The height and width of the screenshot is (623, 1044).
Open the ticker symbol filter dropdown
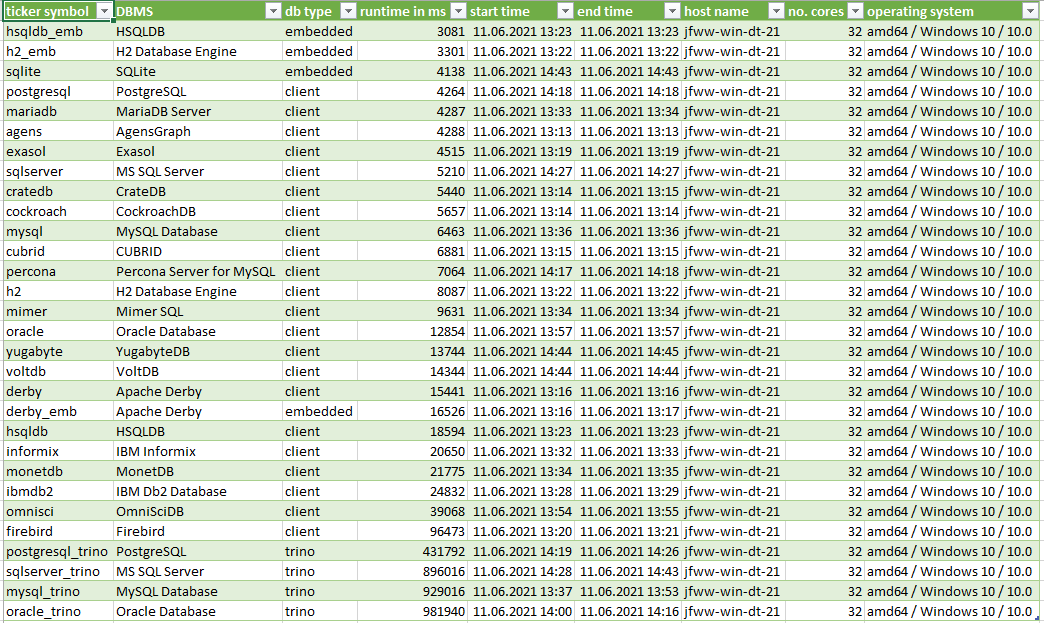104,11
